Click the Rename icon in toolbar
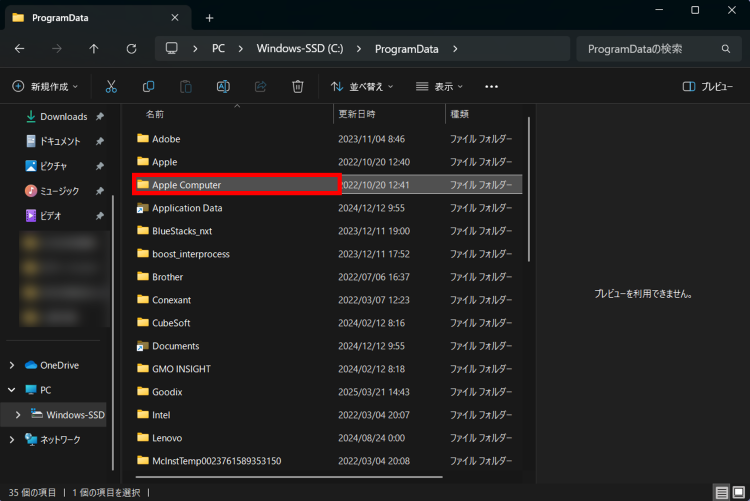Image resolution: width=750 pixels, height=501 pixels. click(x=223, y=87)
